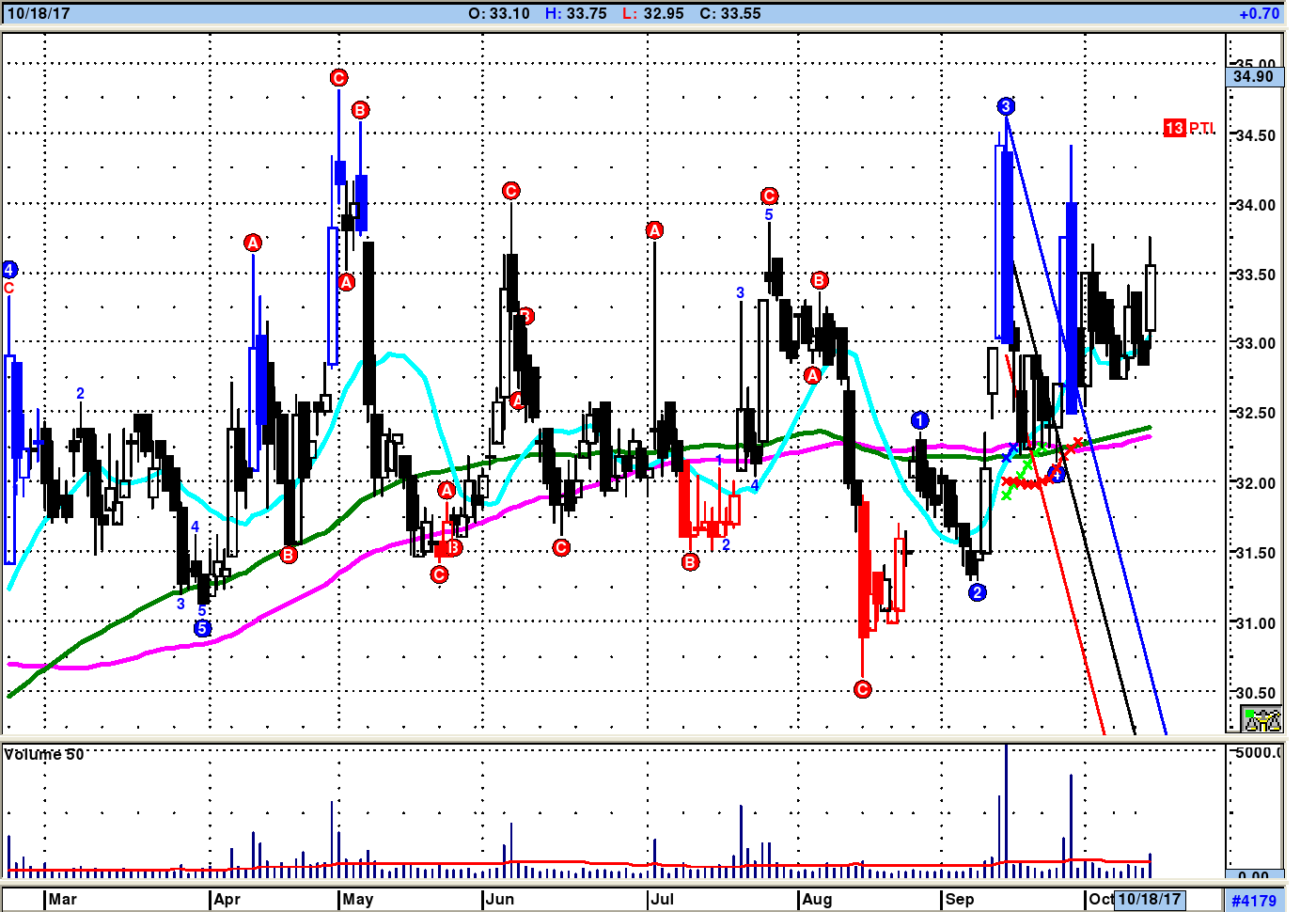
Task: Click the Jun label on time axis
Action: [500, 899]
